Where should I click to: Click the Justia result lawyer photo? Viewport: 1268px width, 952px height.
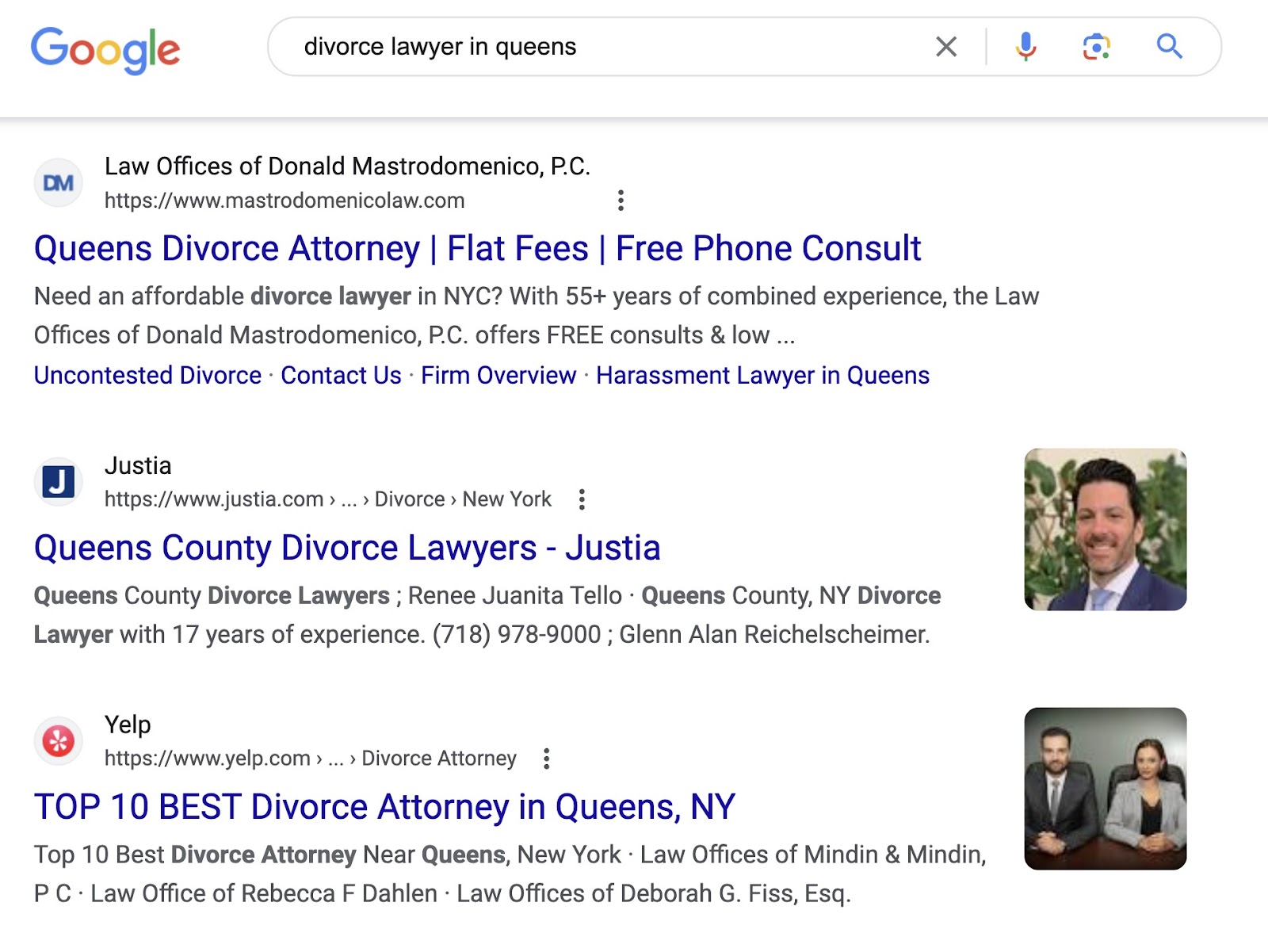click(1105, 530)
